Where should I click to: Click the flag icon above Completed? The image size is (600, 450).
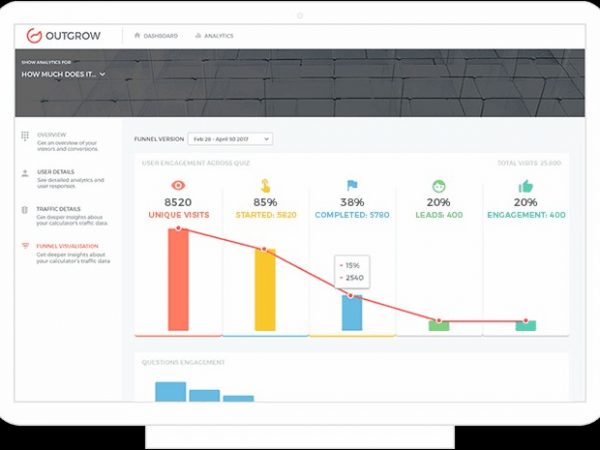(x=352, y=186)
